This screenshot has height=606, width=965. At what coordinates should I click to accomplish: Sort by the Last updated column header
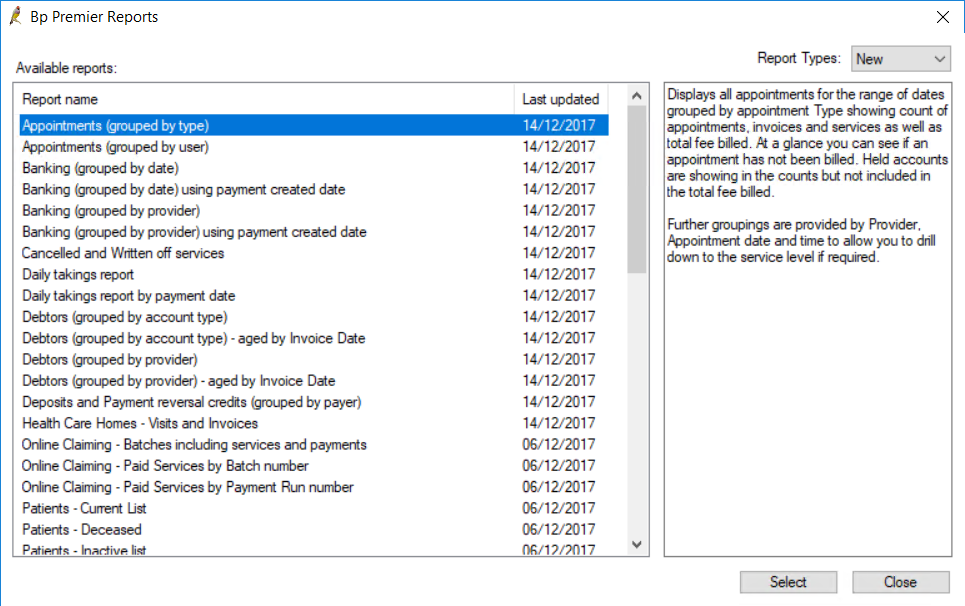click(x=561, y=100)
